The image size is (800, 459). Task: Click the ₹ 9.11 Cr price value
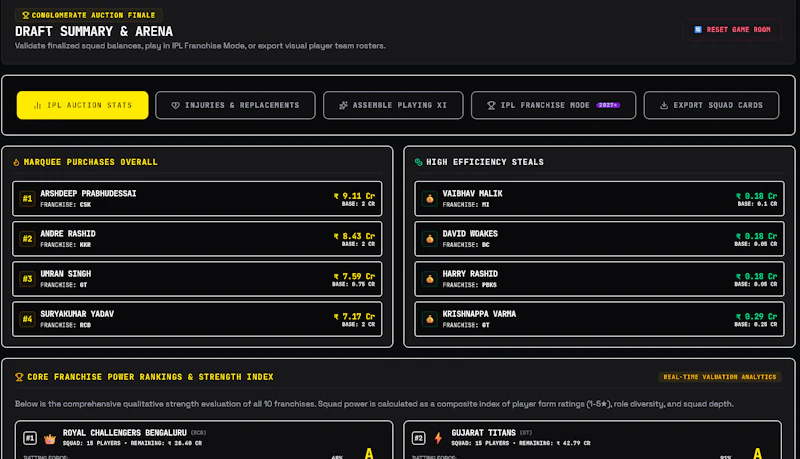click(x=354, y=196)
